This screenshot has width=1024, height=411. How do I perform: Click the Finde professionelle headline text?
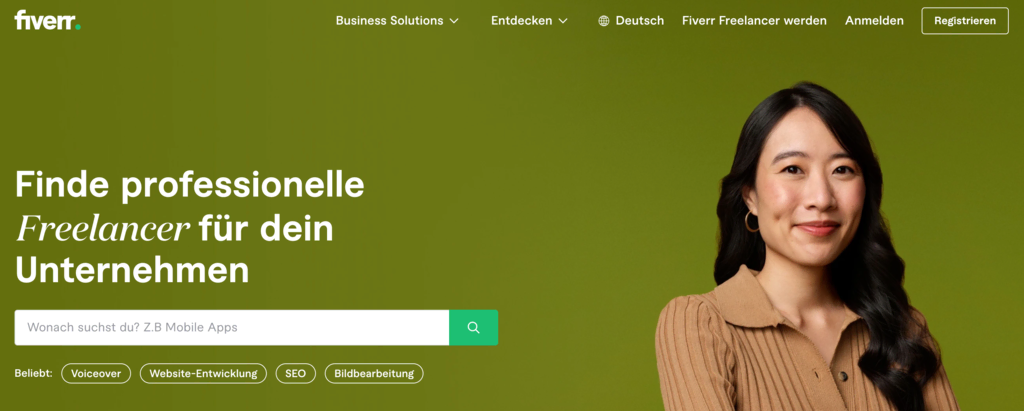(x=189, y=185)
